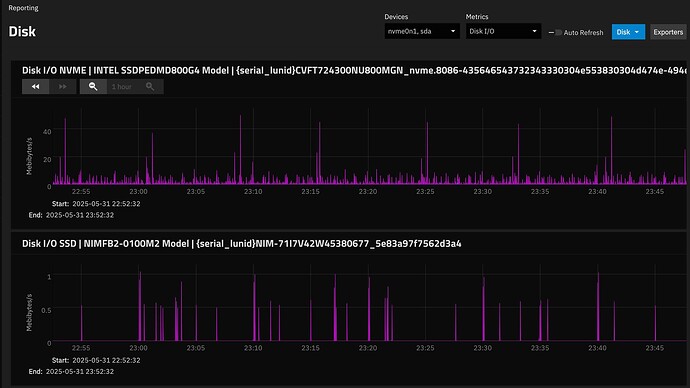
Task: Open the Exporters page
Action: pyautogui.click(x=668, y=32)
